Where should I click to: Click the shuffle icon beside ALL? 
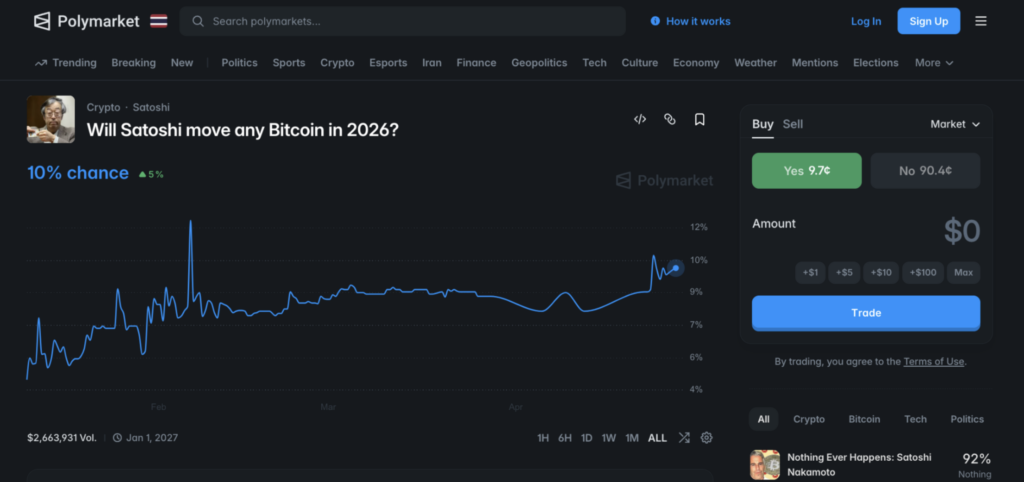point(684,438)
